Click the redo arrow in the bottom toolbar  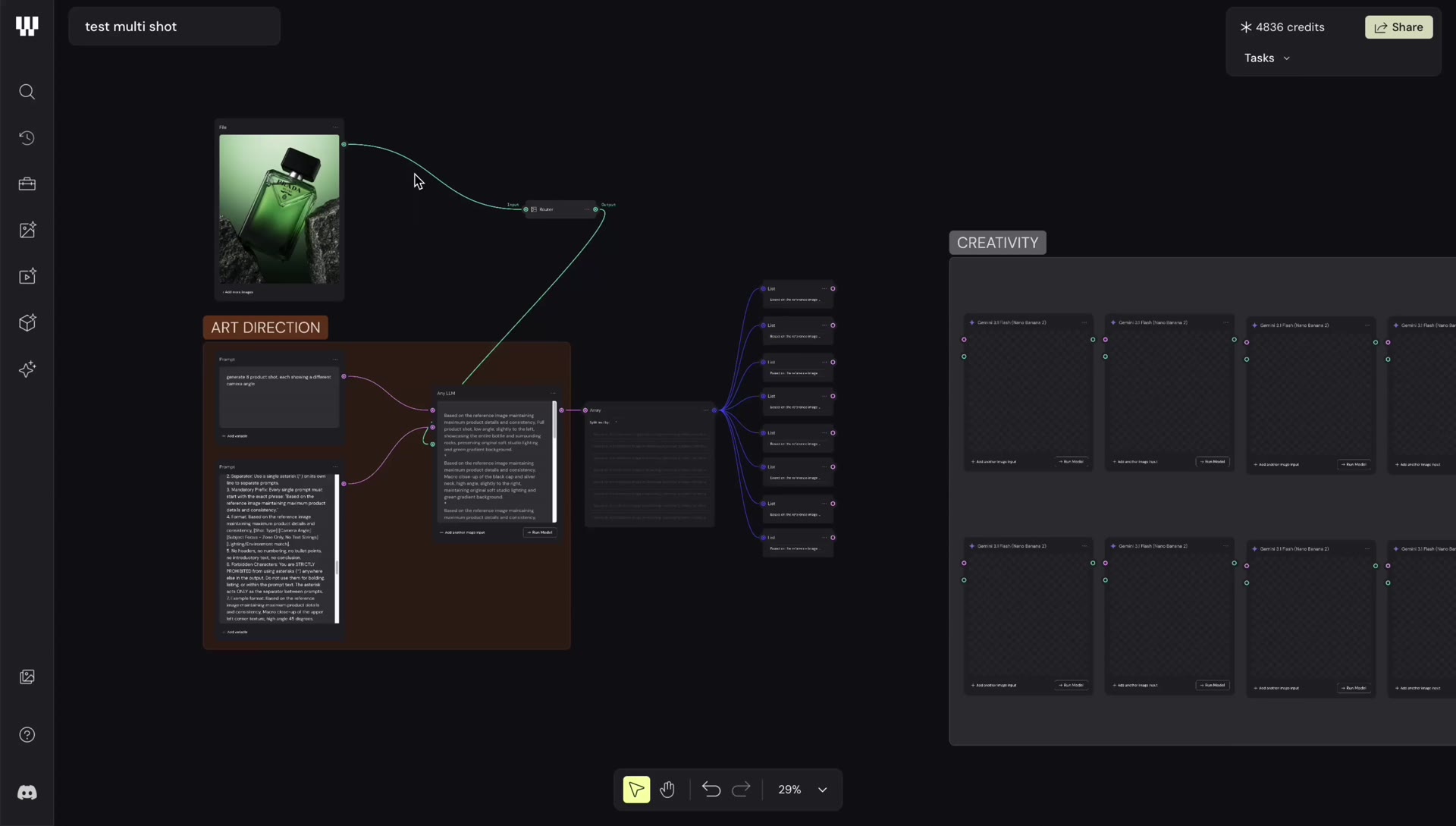point(741,790)
